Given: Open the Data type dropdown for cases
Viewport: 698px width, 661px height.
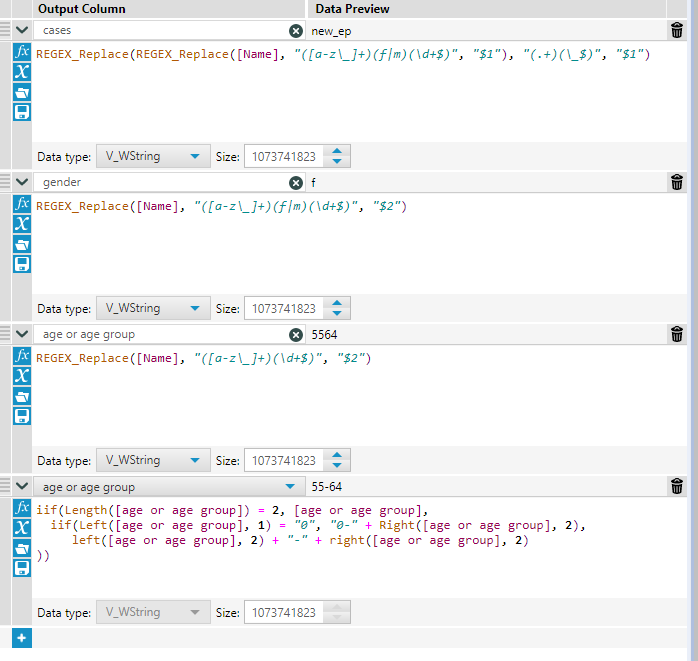Looking at the screenshot, I should click(x=153, y=157).
